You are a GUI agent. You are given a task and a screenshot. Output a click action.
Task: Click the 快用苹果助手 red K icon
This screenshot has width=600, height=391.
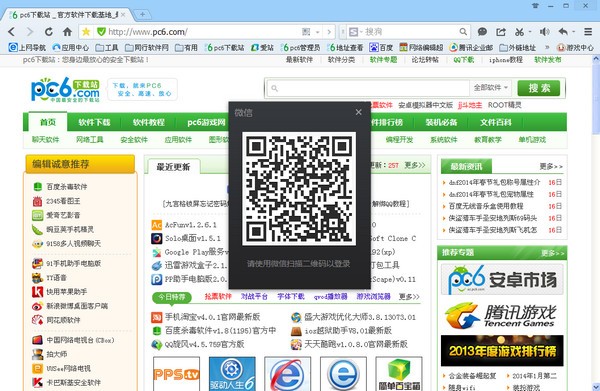(x=38, y=292)
